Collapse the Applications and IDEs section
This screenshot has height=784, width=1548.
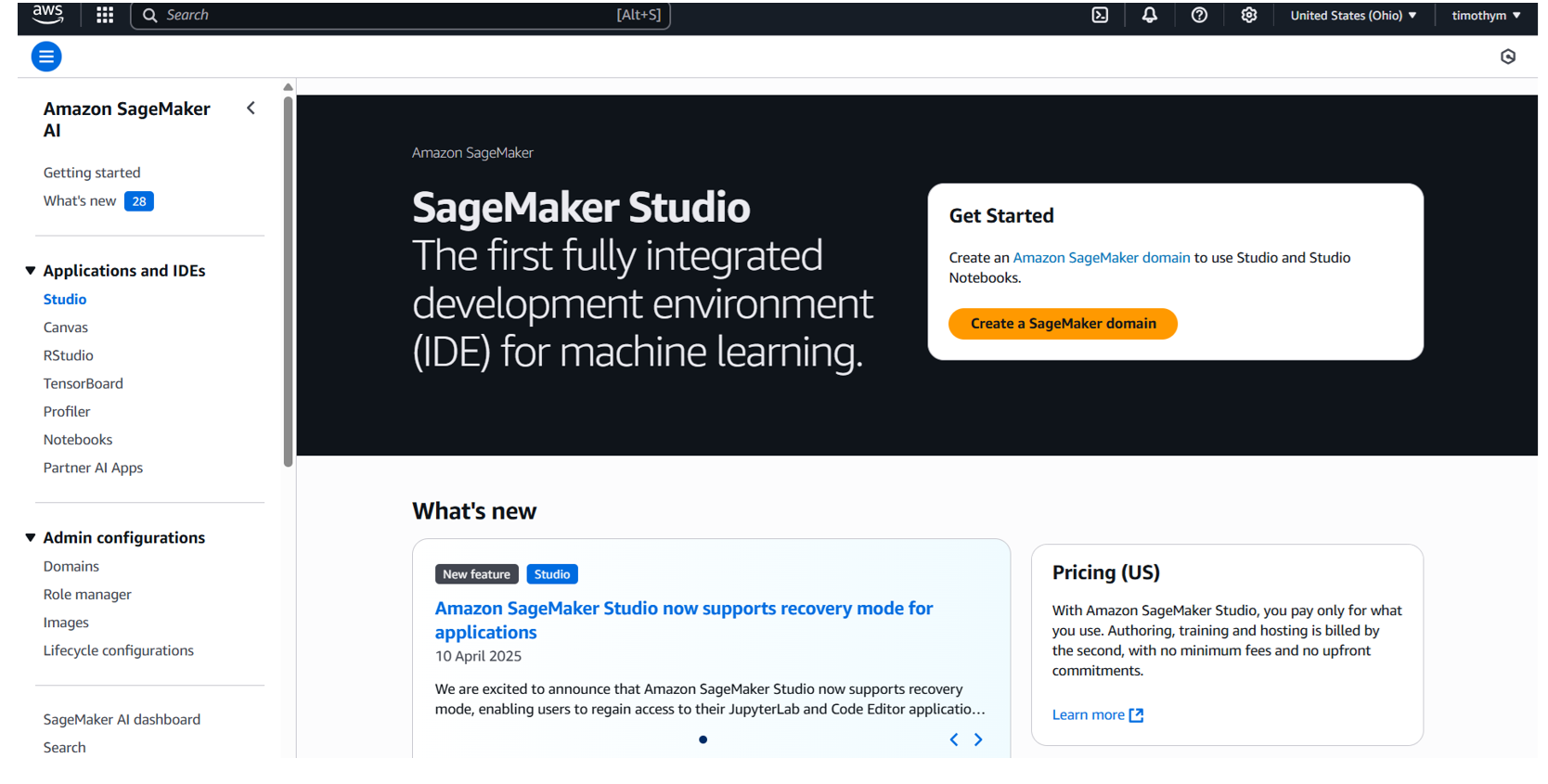point(31,271)
